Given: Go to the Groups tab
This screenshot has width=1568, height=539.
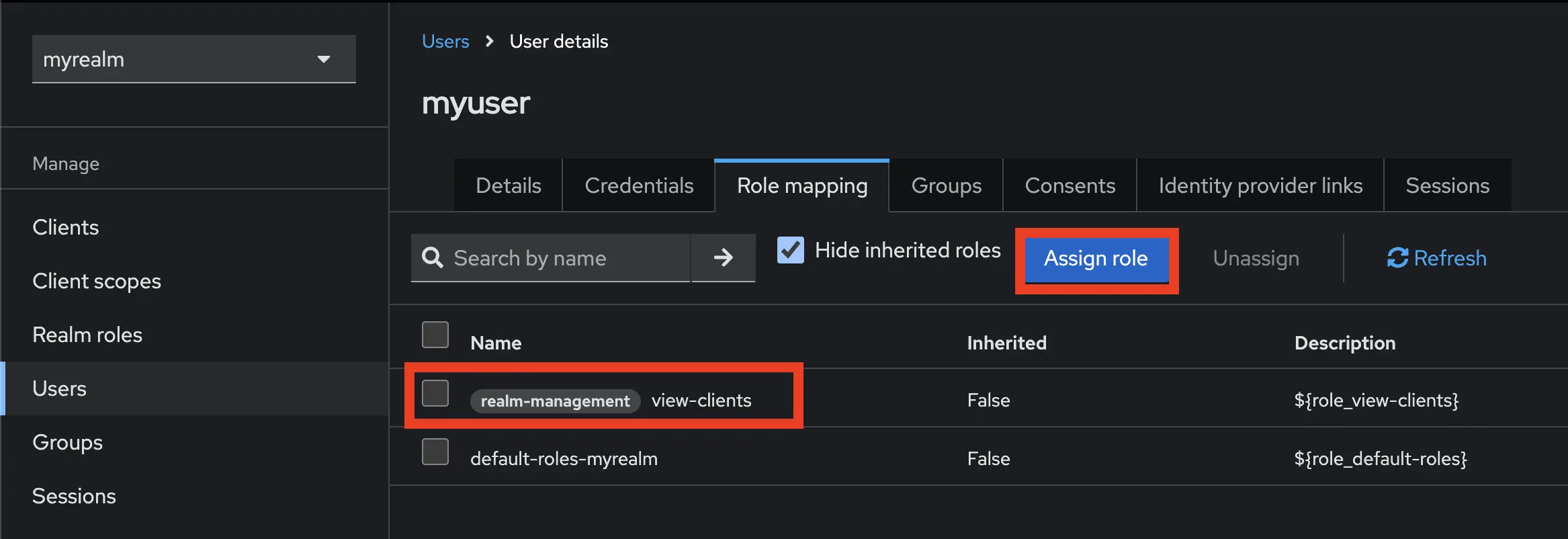Looking at the screenshot, I should (946, 185).
